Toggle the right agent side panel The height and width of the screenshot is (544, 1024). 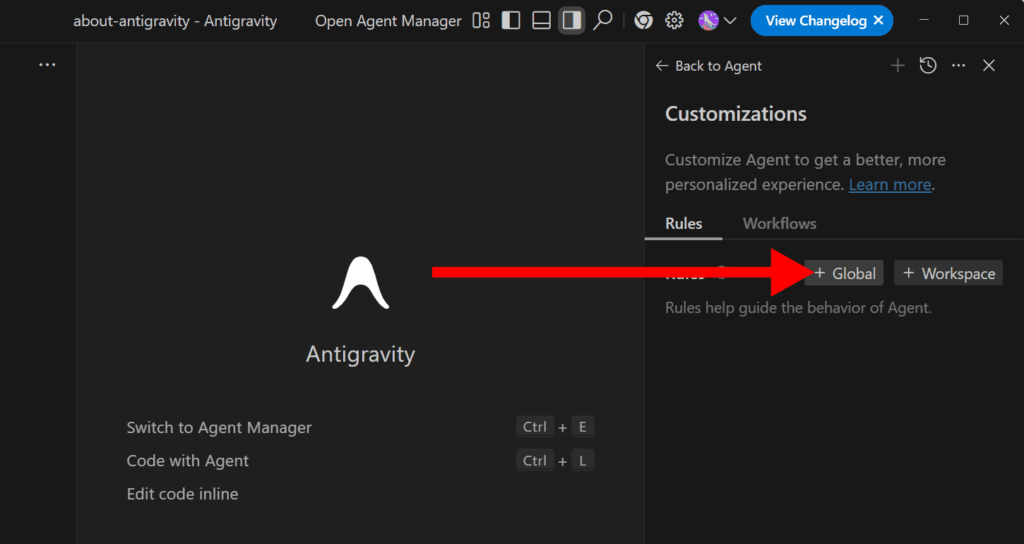(x=571, y=21)
